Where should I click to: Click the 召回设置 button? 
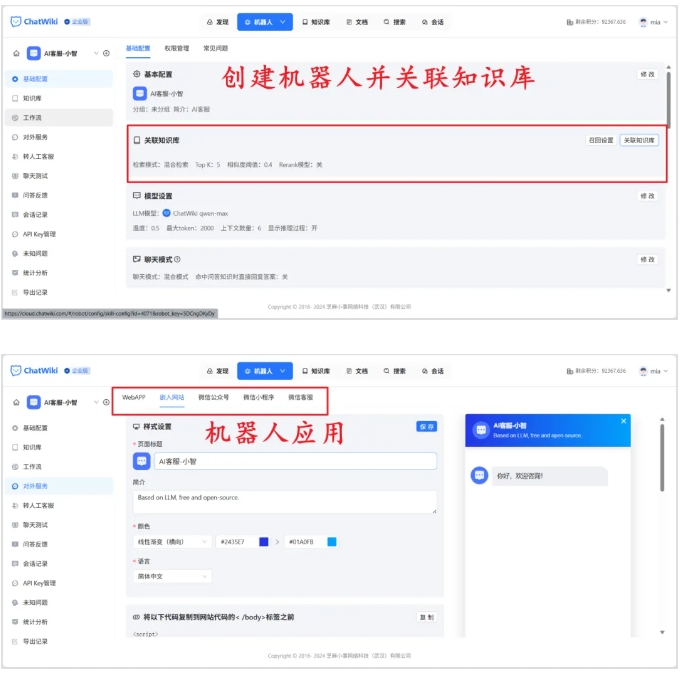coord(601,140)
